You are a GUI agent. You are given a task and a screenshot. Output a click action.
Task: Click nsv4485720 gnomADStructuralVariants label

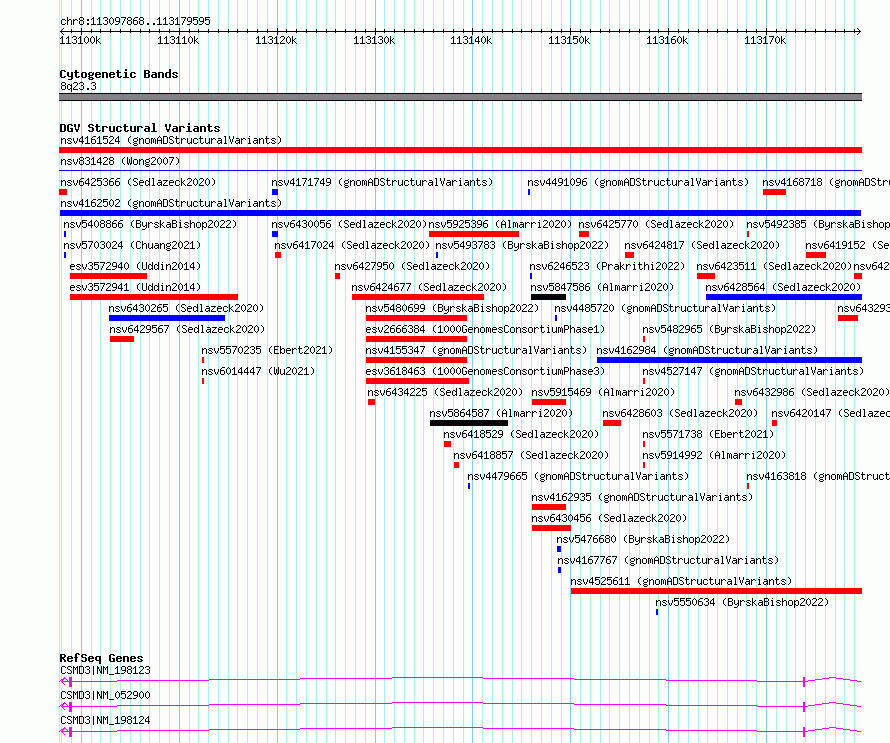point(665,308)
